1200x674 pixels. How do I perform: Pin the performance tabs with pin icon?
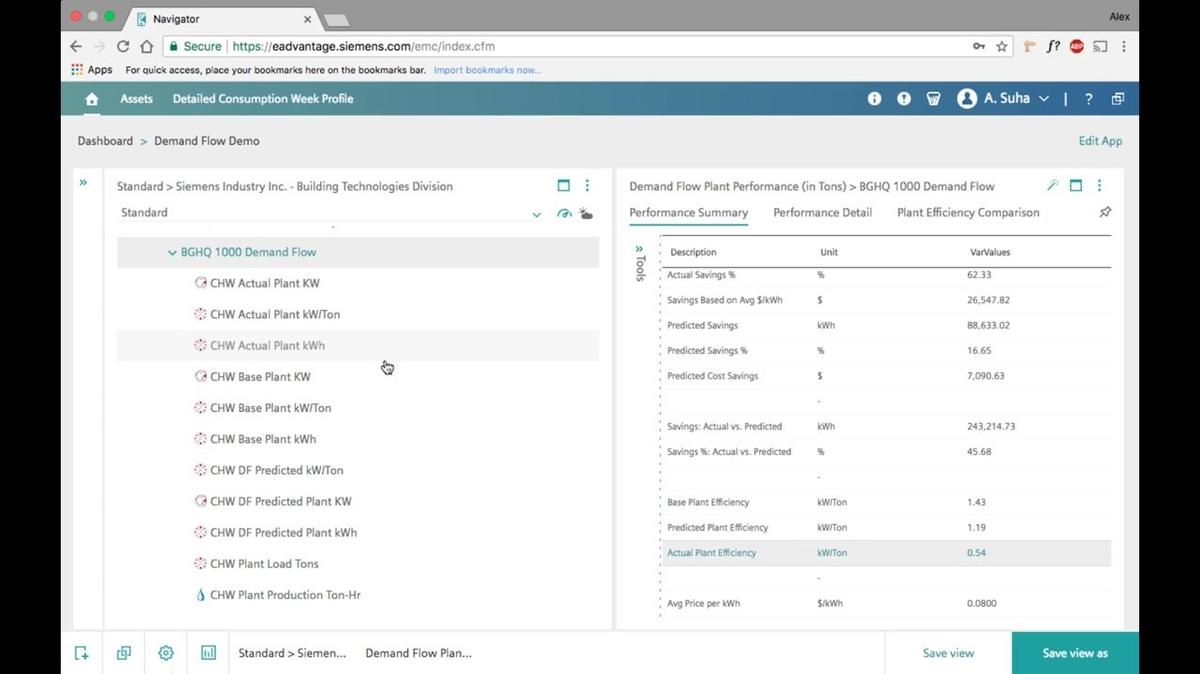(x=1105, y=213)
